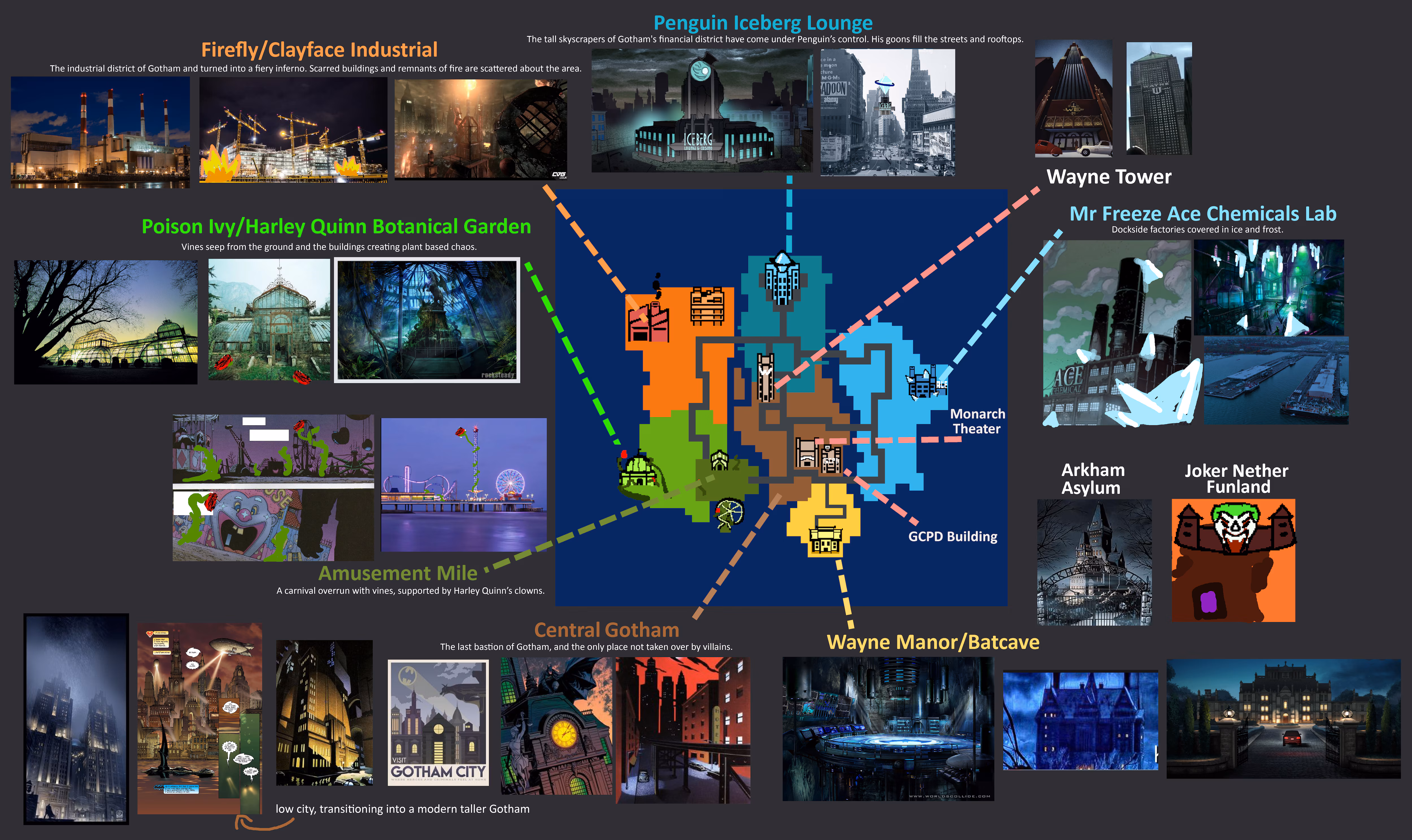Open the yellow-lit art deco building image

pyautogui.click(x=324, y=713)
